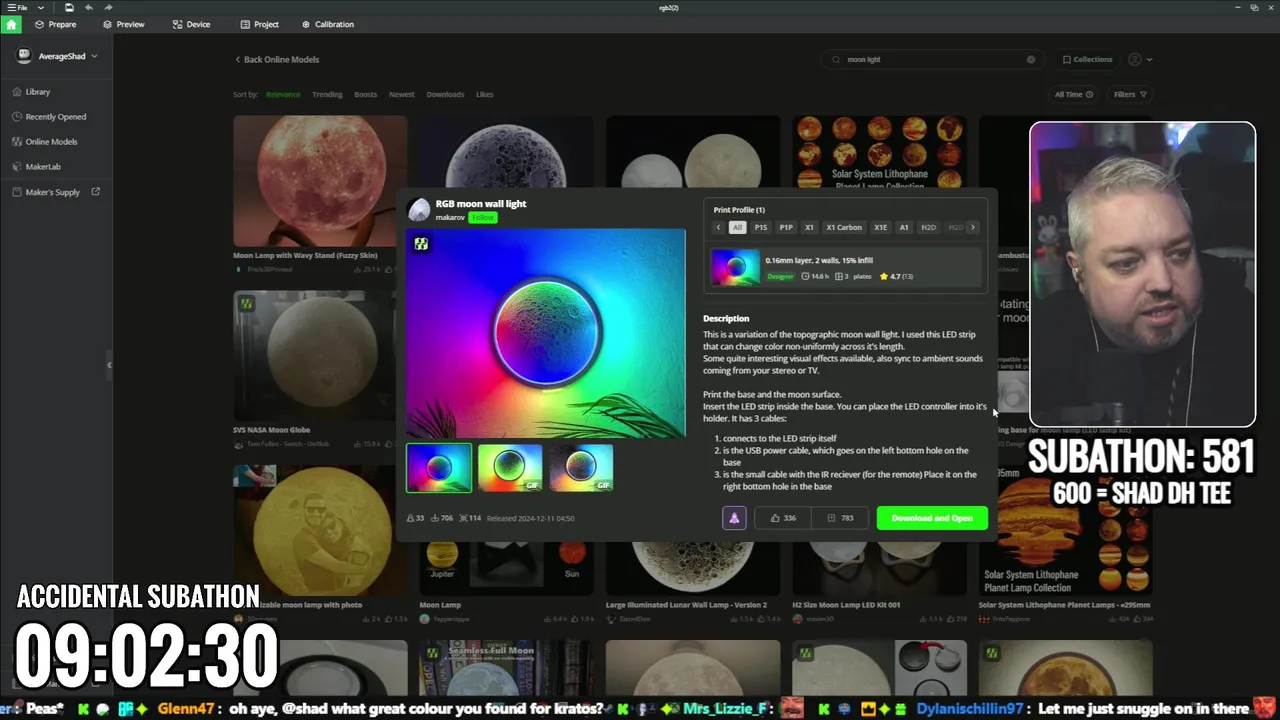This screenshot has width=1280, height=720.
Task: Click Maker's Supply external link icon
Action: click(96, 191)
